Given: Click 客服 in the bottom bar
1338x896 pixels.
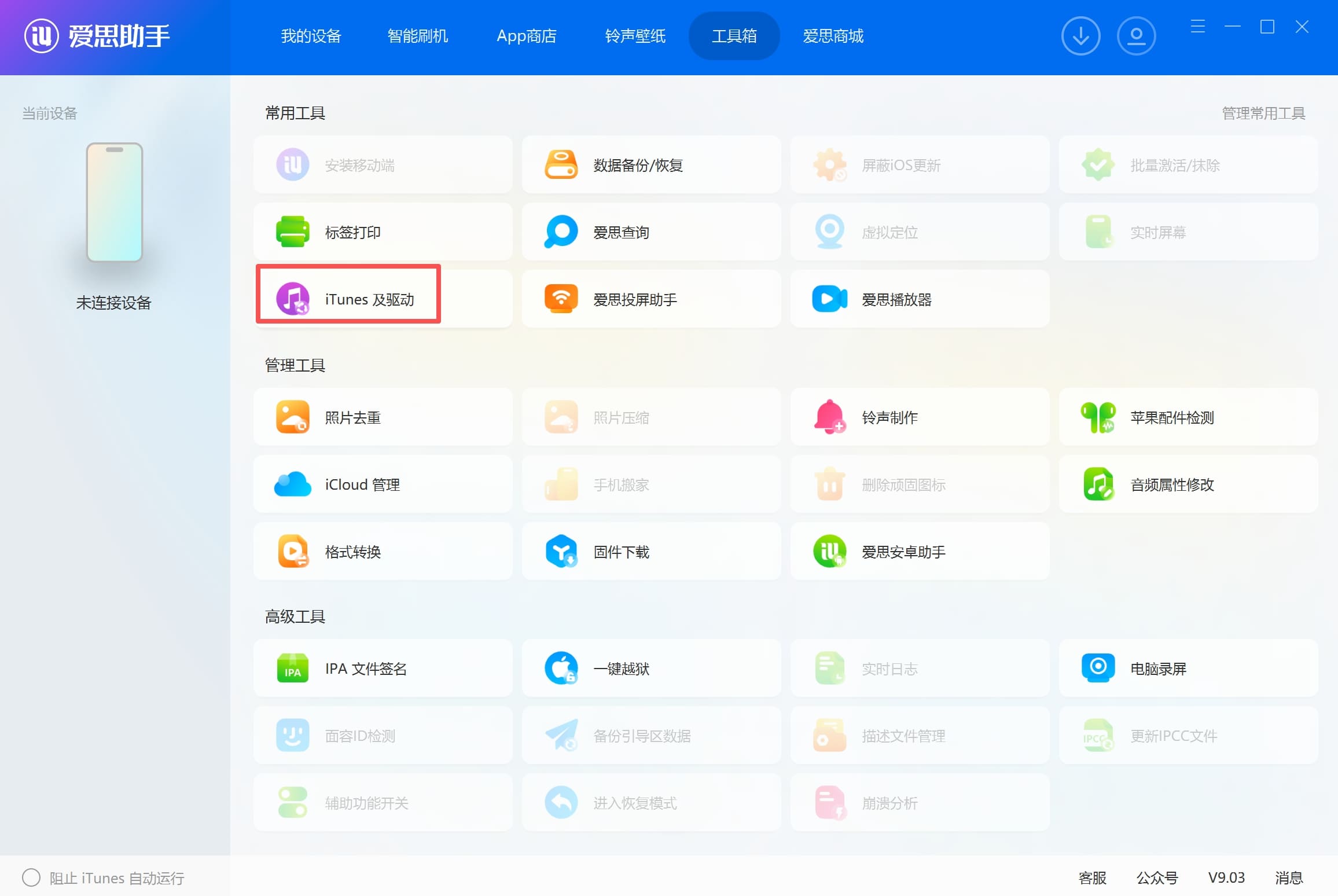Looking at the screenshot, I should pyautogui.click(x=1092, y=878).
